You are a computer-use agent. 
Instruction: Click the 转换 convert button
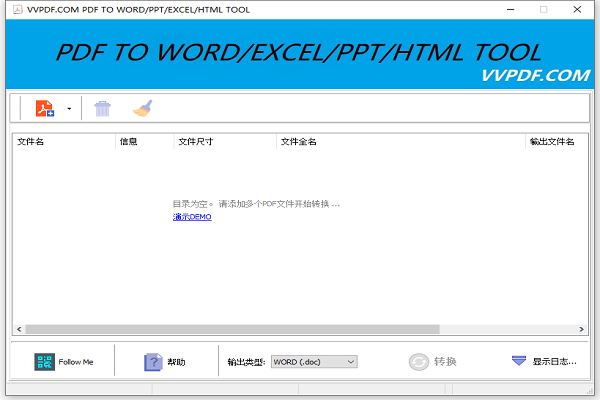pyautogui.click(x=432, y=362)
